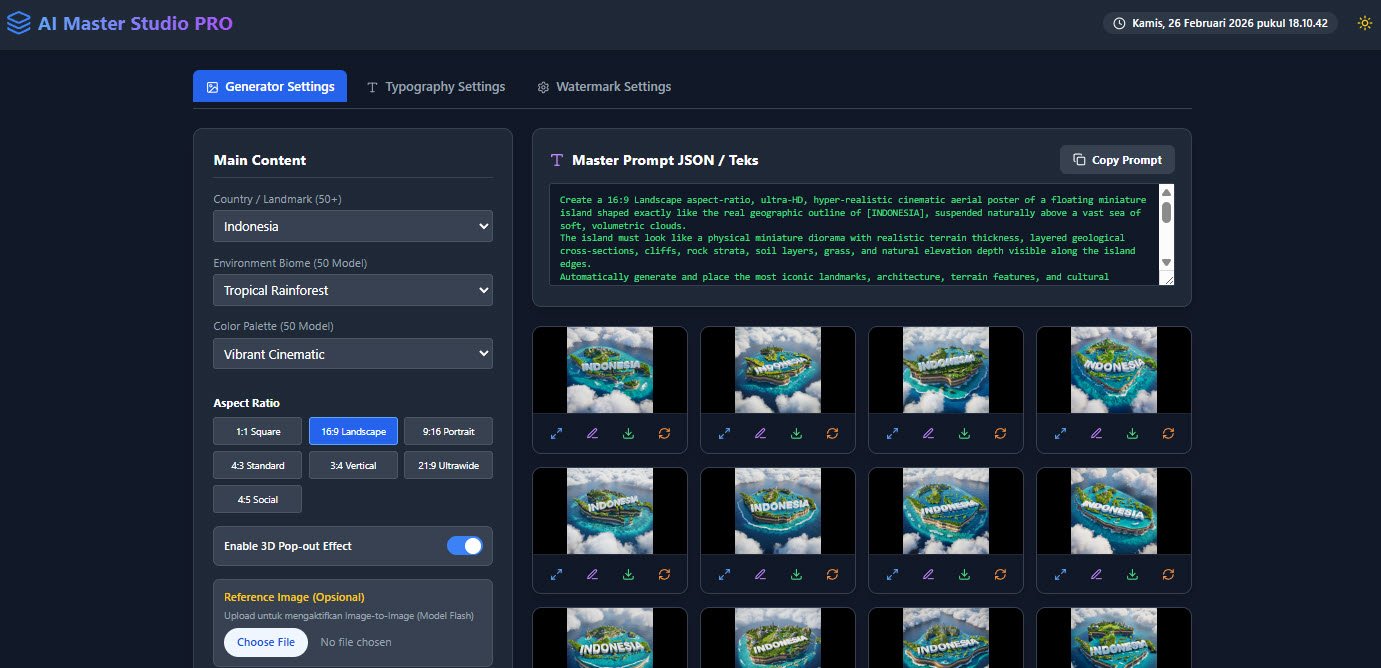Image resolution: width=1381 pixels, height=668 pixels.
Task: Switch to the Watermark Settings tab
Action: [604, 87]
